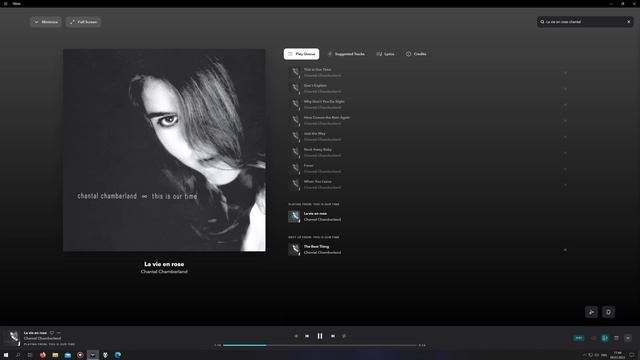Click the currently playing 'La vie en rose' queue row

(428, 216)
